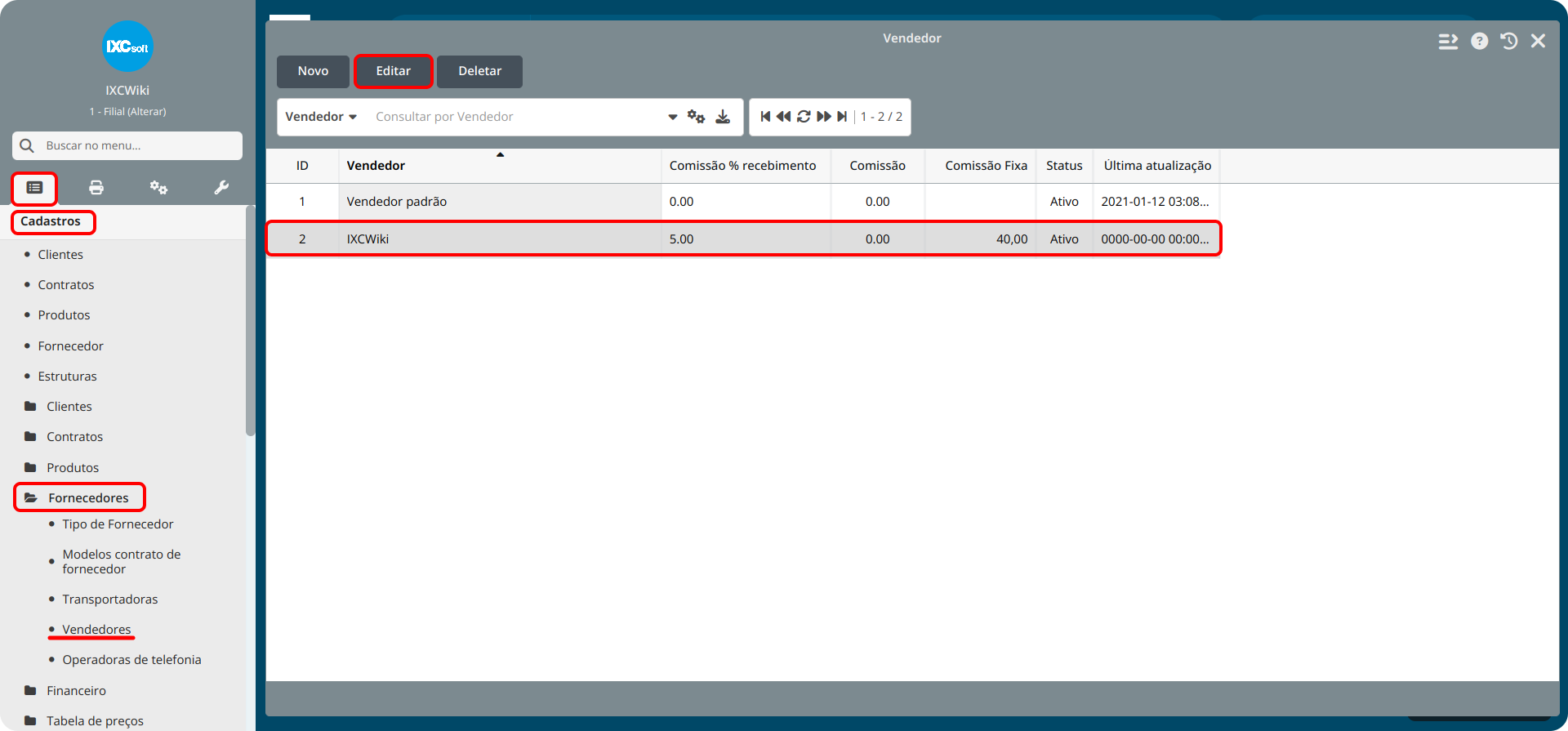Click the 2021-01-12 update date cell
The width and height of the screenshot is (1568, 731).
click(x=1156, y=202)
